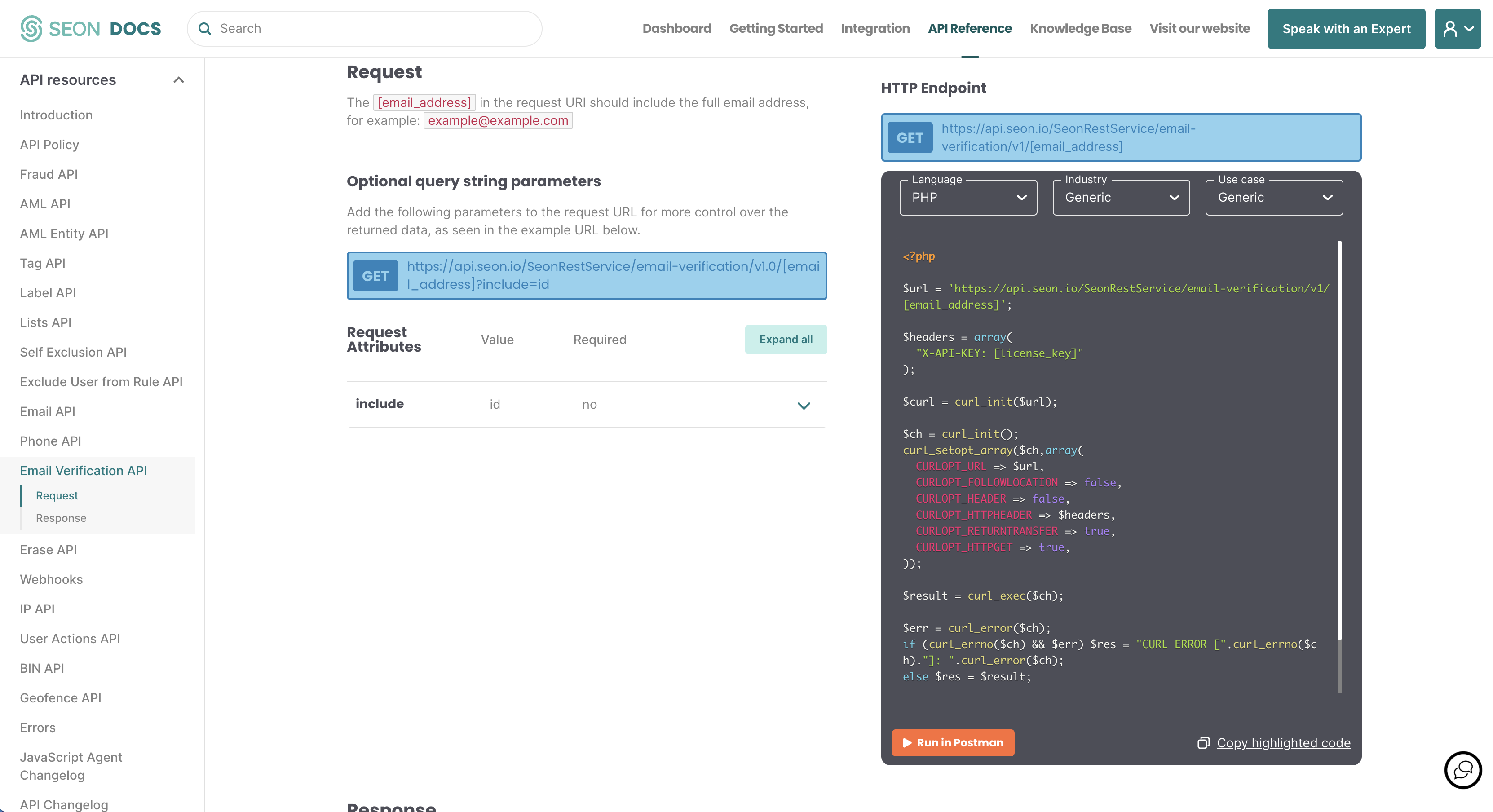The height and width of the screenshot is (812, 1493).
Task: Open Erase API in the sidebar
Action: click(48, 549)
